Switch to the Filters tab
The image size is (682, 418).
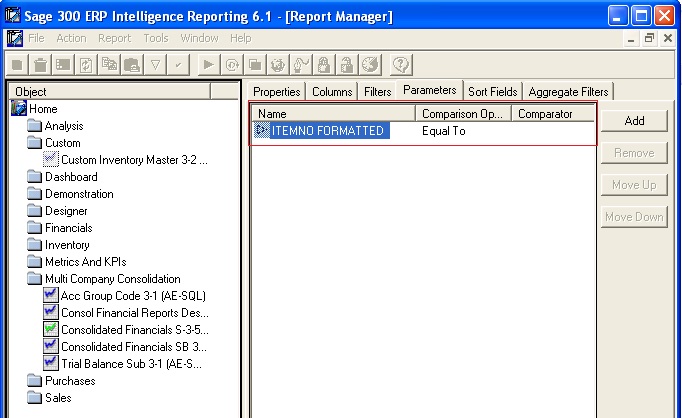[377, 92]
